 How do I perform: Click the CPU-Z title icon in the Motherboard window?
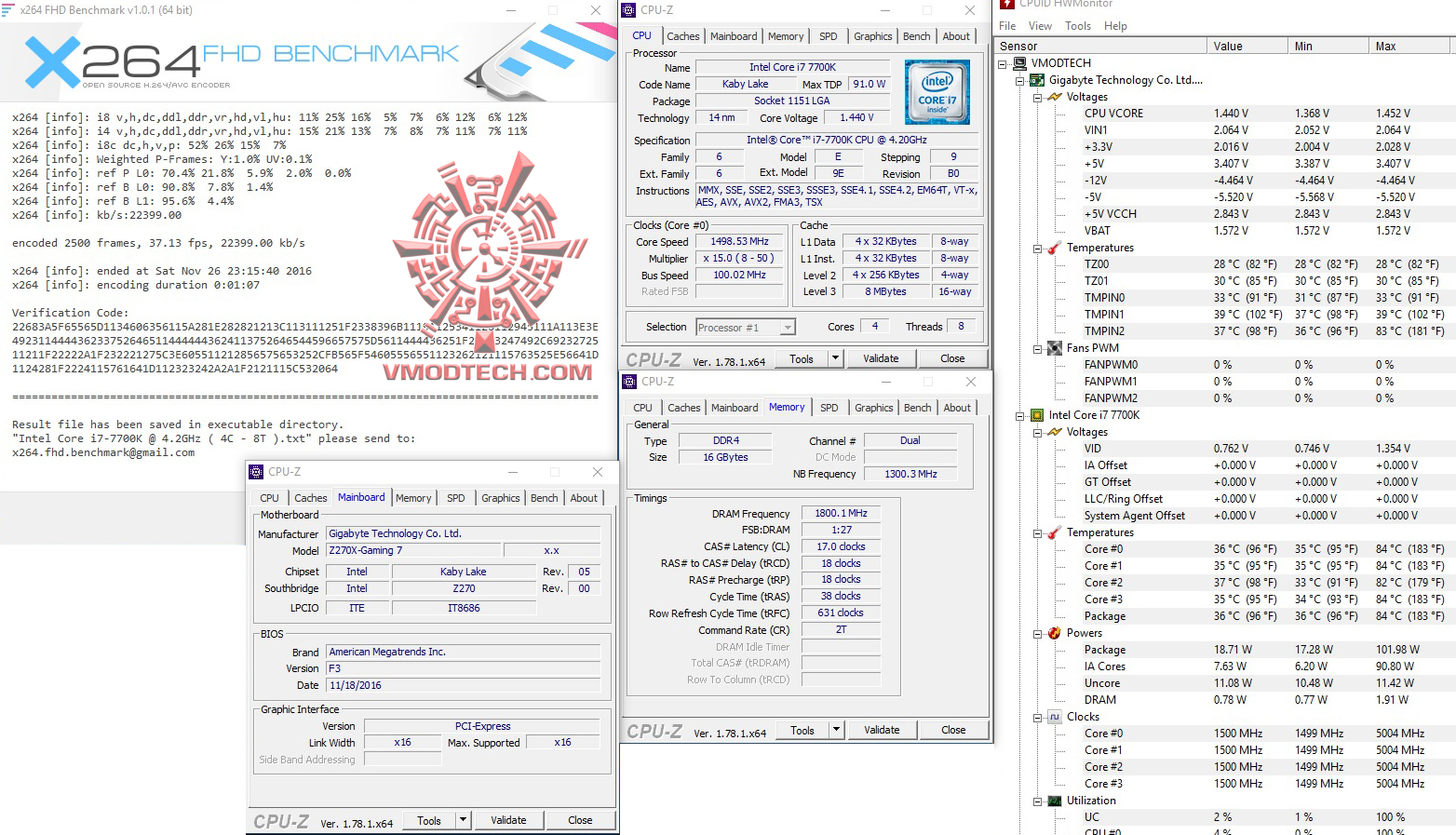click(256, 472)
